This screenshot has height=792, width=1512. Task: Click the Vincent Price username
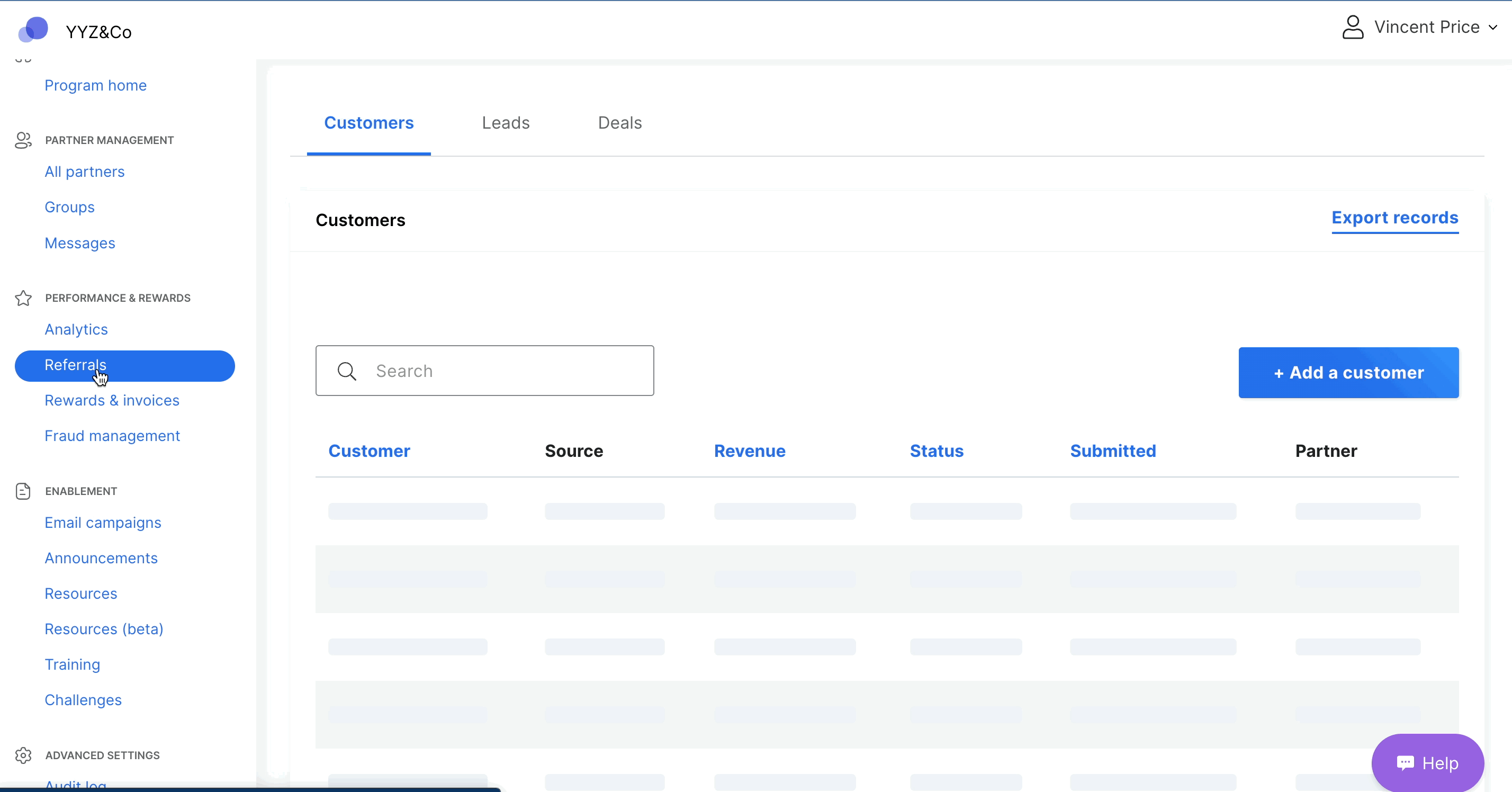1426,27
